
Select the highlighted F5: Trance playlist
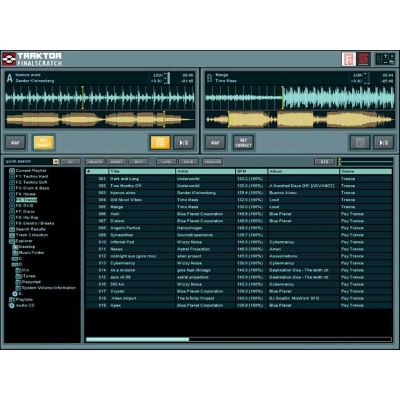point(26,200)
